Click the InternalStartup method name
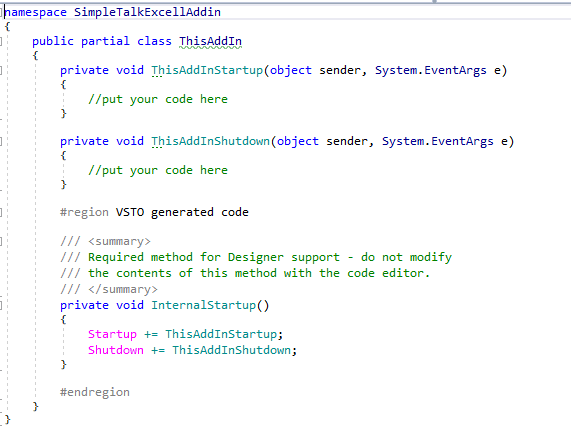Image resolution: width=571 pixels, height=442 pixels. (x=204, y=305)
